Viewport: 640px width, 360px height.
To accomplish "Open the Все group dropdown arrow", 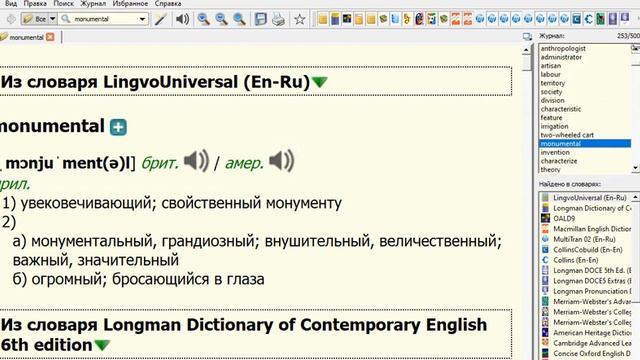I will tap(53, 19).
